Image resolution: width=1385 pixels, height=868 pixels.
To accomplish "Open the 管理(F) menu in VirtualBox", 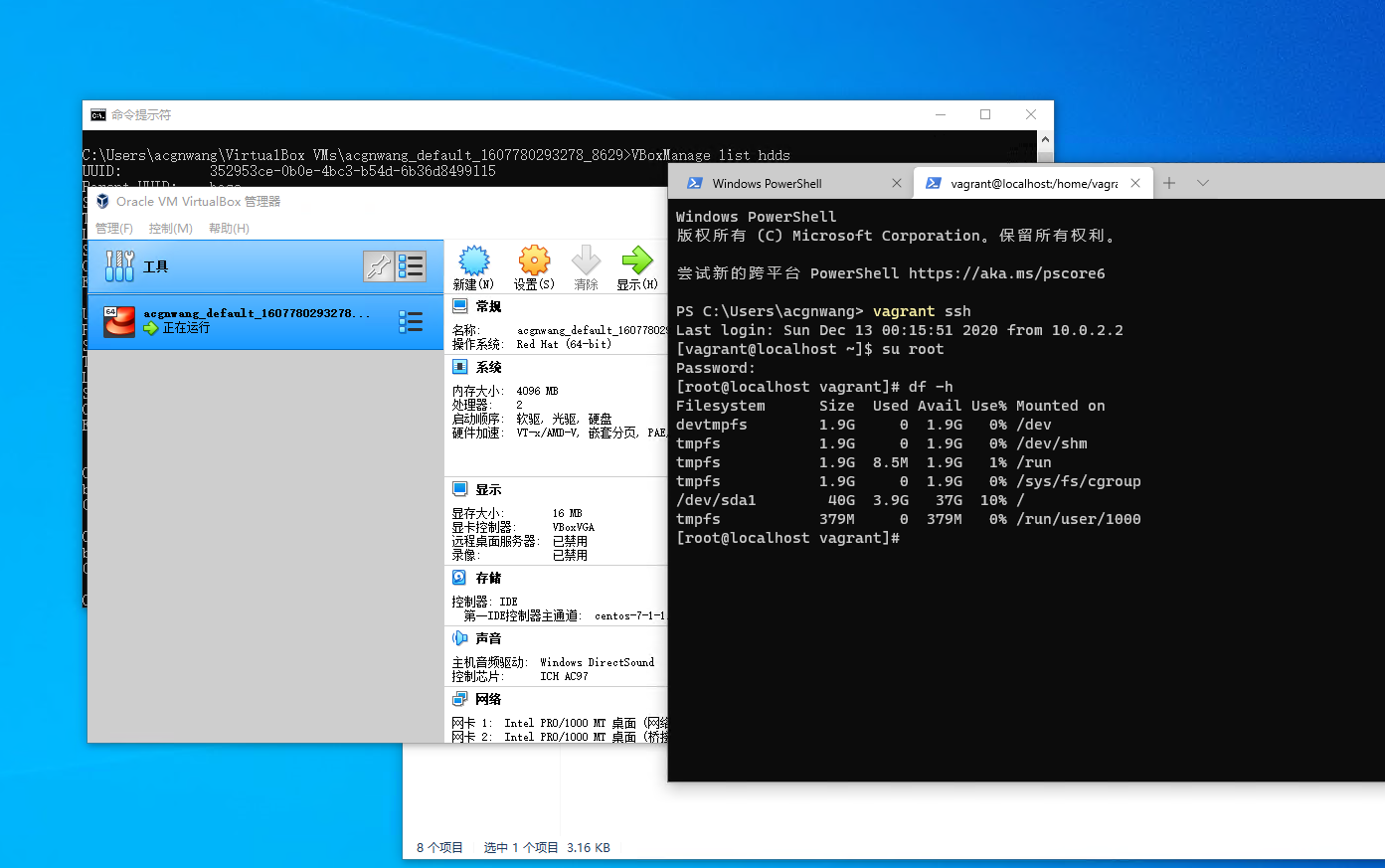I will pos(113,228).
